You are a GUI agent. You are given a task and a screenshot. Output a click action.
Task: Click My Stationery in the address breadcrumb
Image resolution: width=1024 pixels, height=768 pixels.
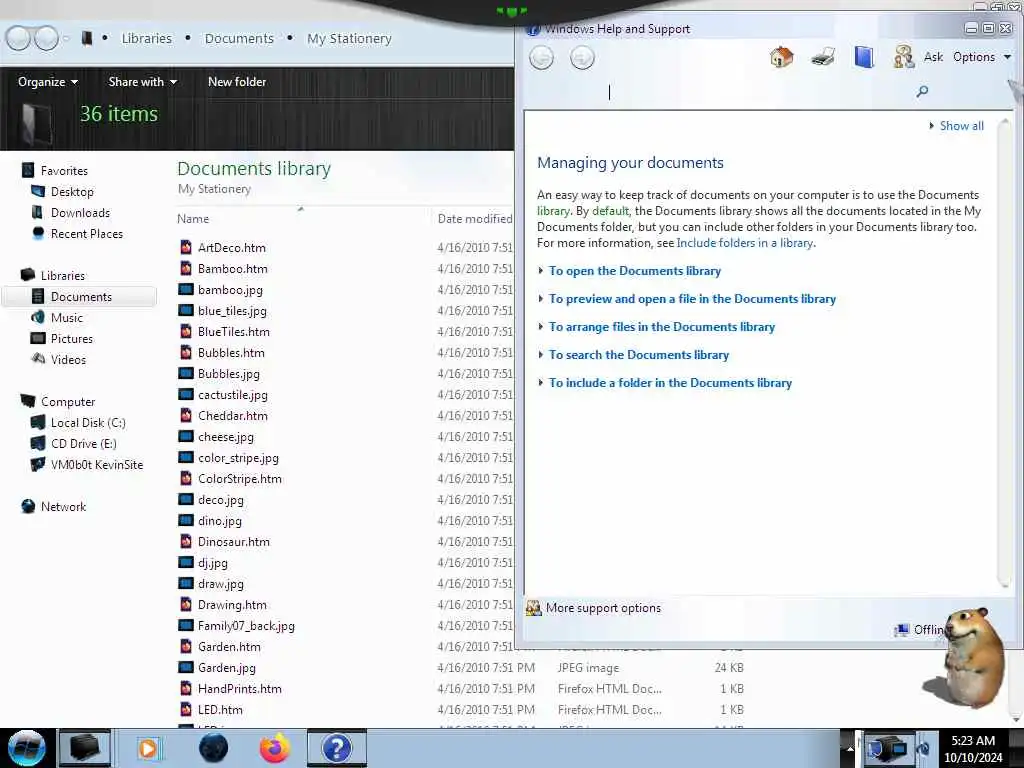(x=349, y=39)
